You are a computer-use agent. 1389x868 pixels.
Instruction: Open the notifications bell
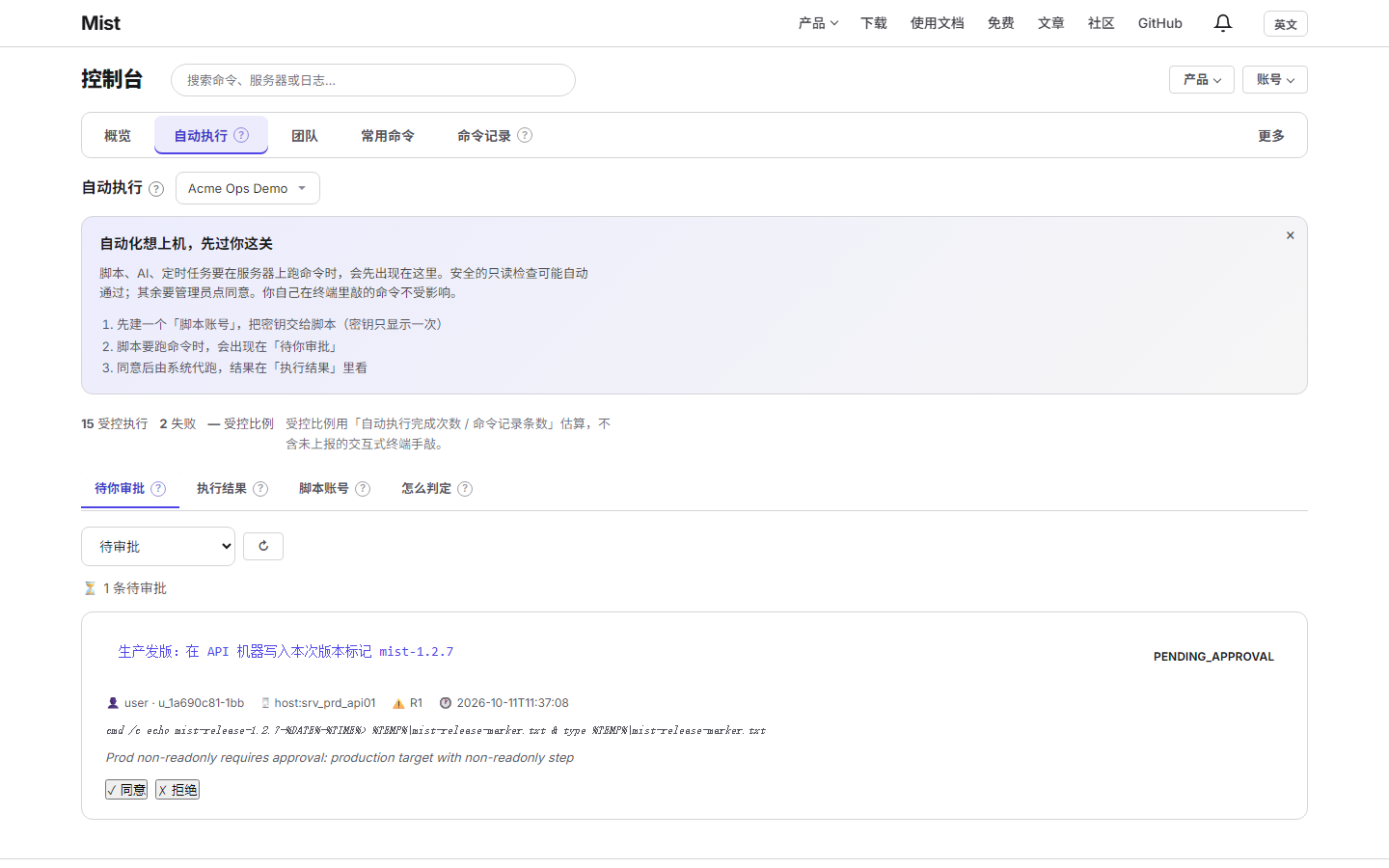click(x=1223, y=23)
